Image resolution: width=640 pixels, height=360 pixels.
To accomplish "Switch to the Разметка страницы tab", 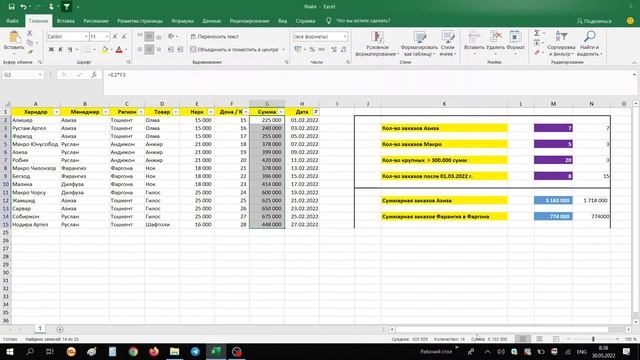I will click(140, 21).
